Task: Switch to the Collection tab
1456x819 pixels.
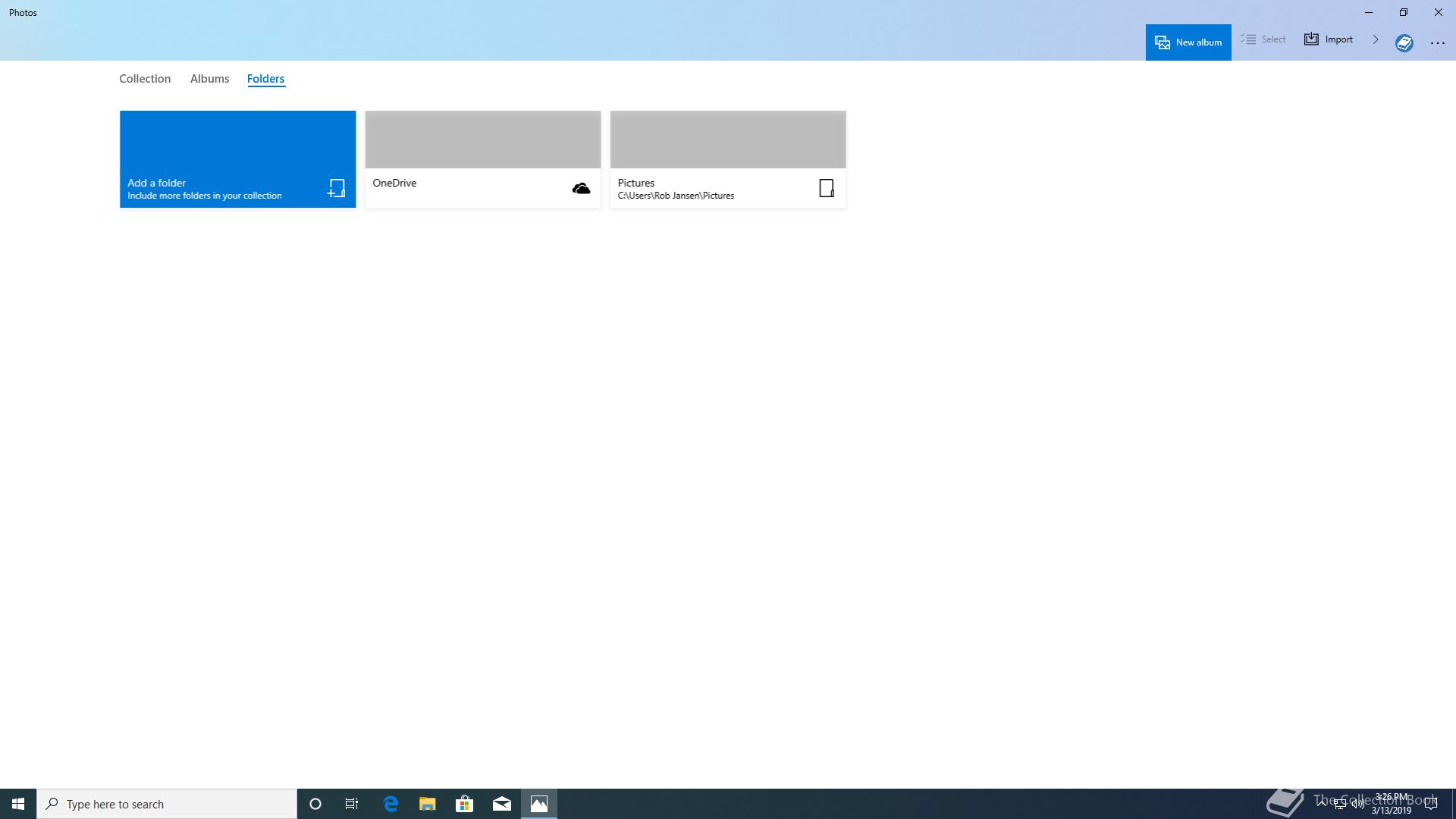Action: 145,79
